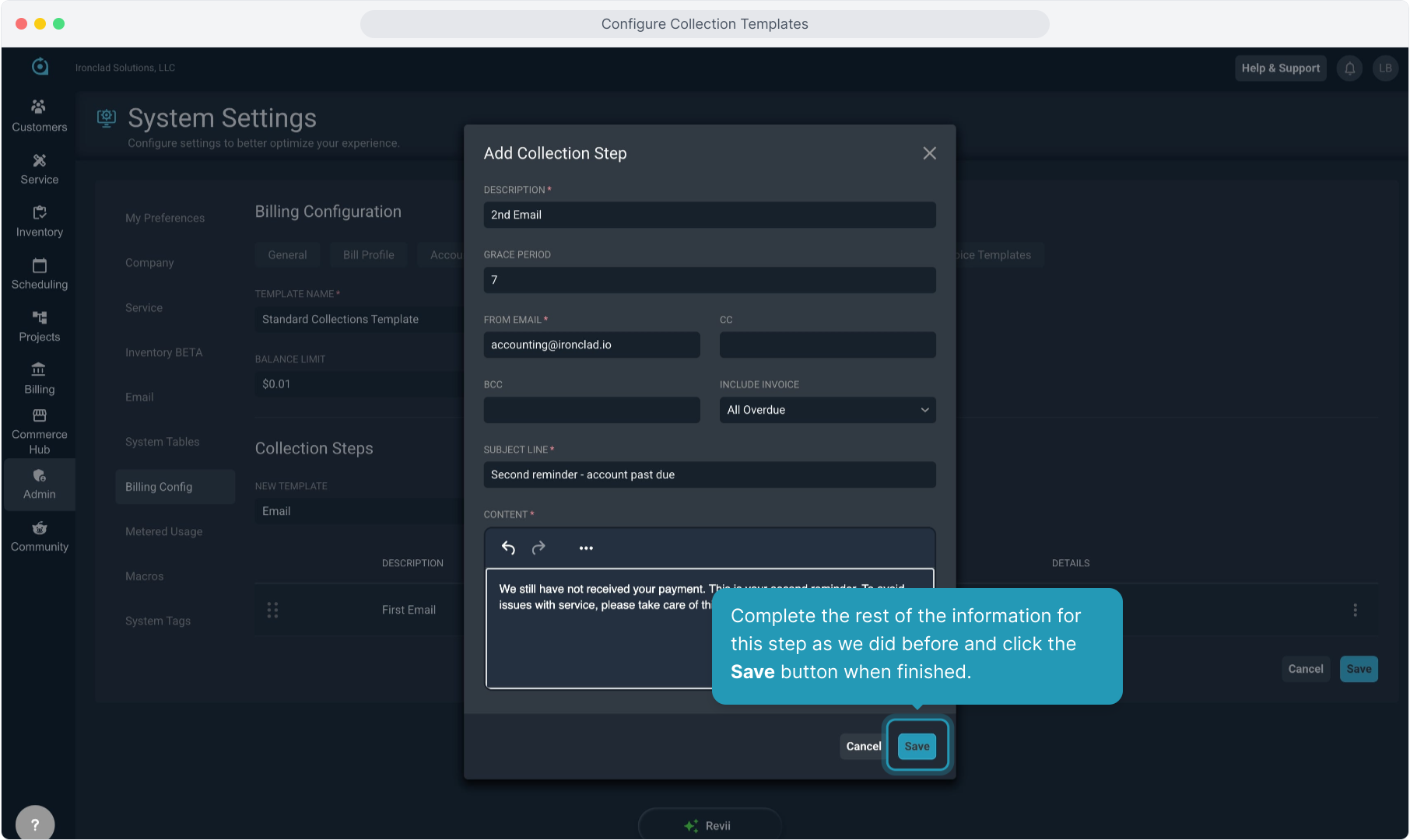
Task: Open the LB user avatar menu
Action: pos(1385,68)
